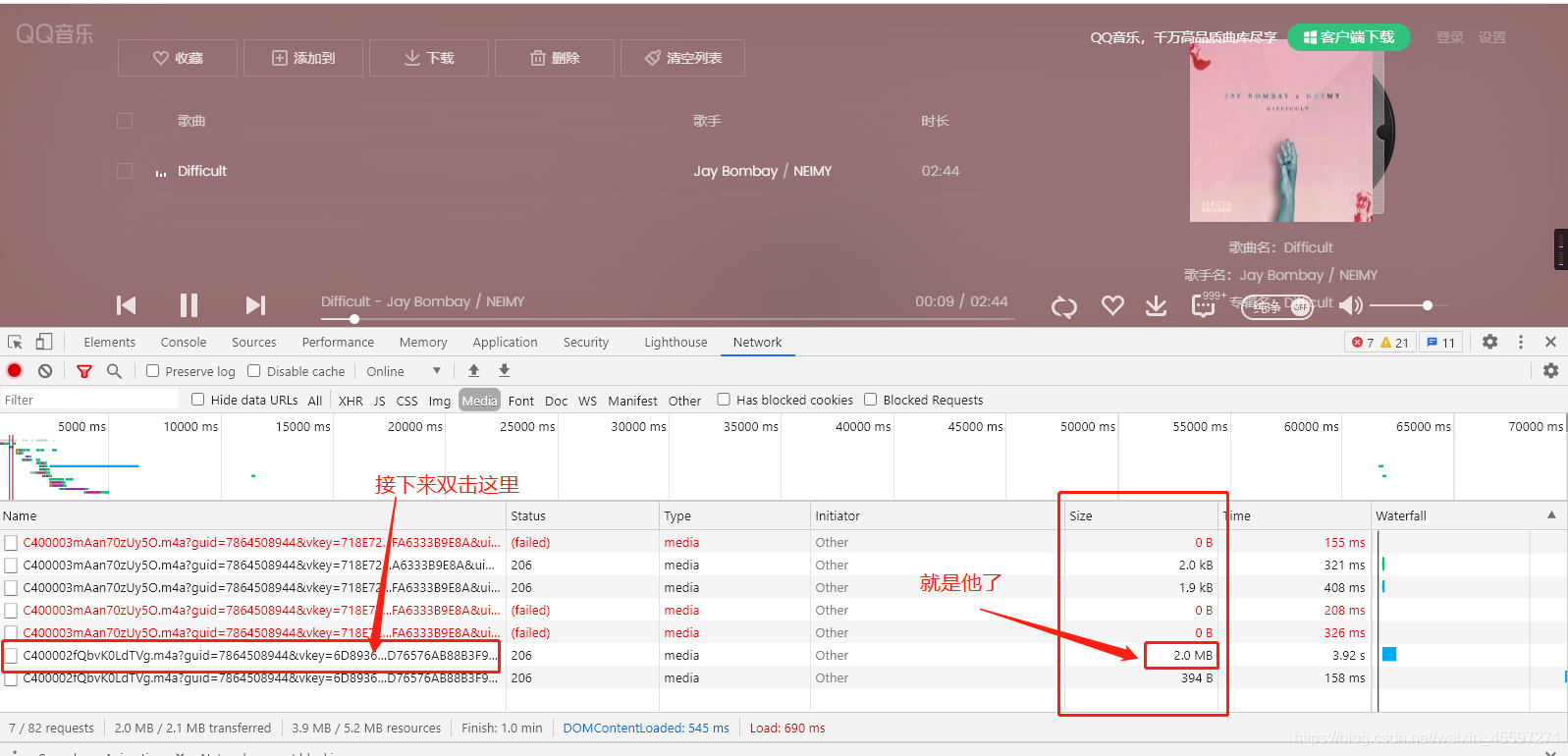Open the DevTools three-dot menu

1521,342
